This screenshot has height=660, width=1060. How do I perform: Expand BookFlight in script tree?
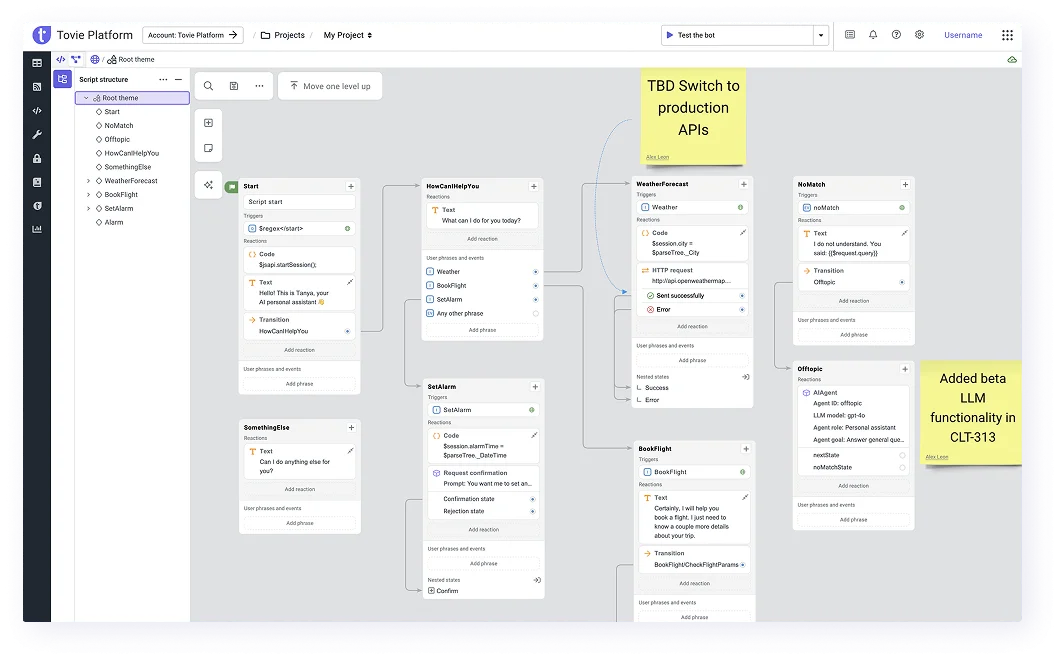pos(88,195)
